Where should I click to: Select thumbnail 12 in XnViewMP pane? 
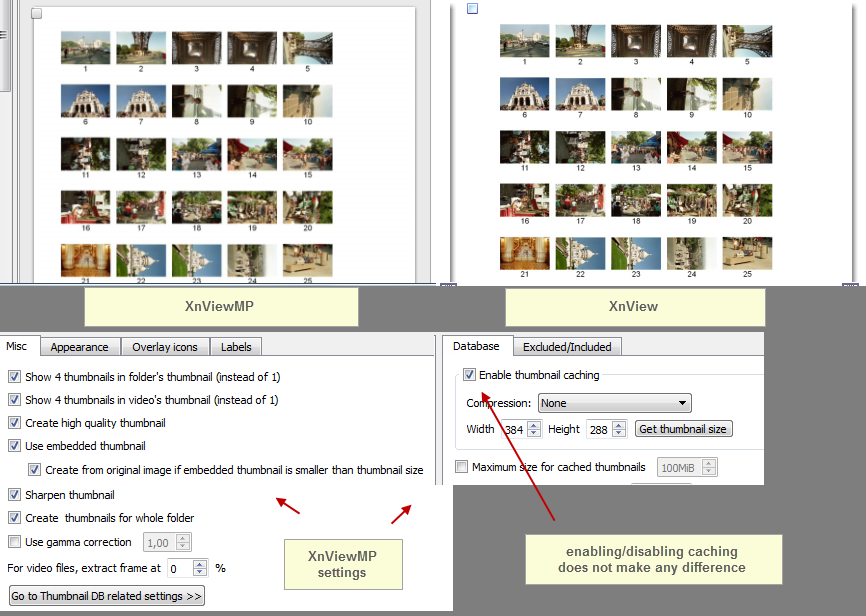point(141,154)
